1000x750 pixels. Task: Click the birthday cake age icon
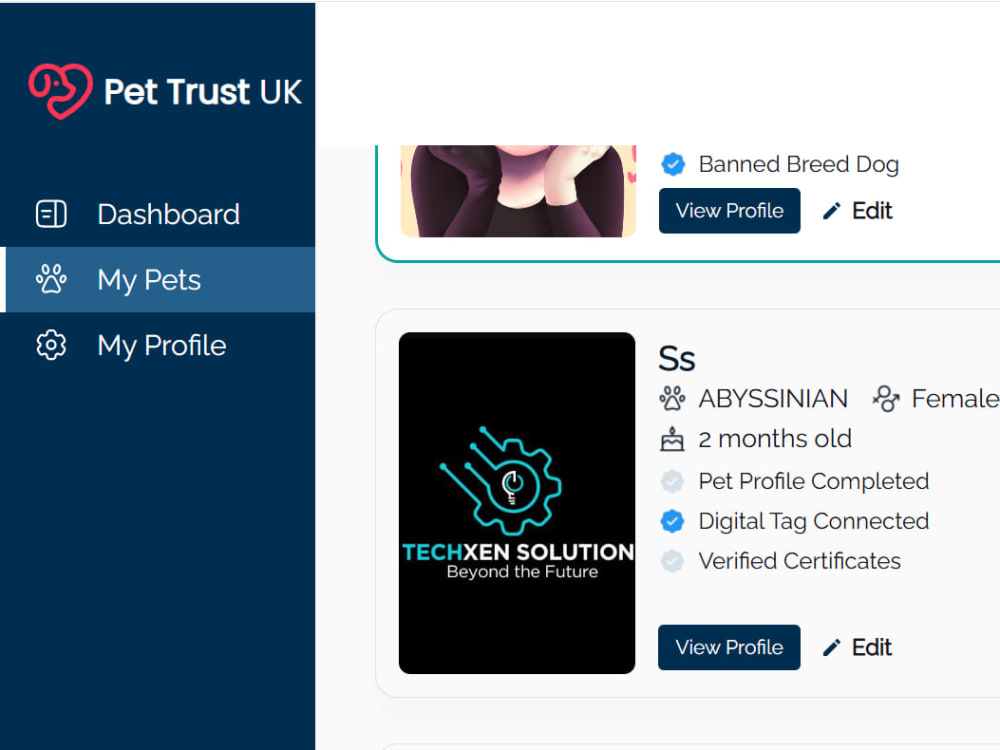click(672, 439)
